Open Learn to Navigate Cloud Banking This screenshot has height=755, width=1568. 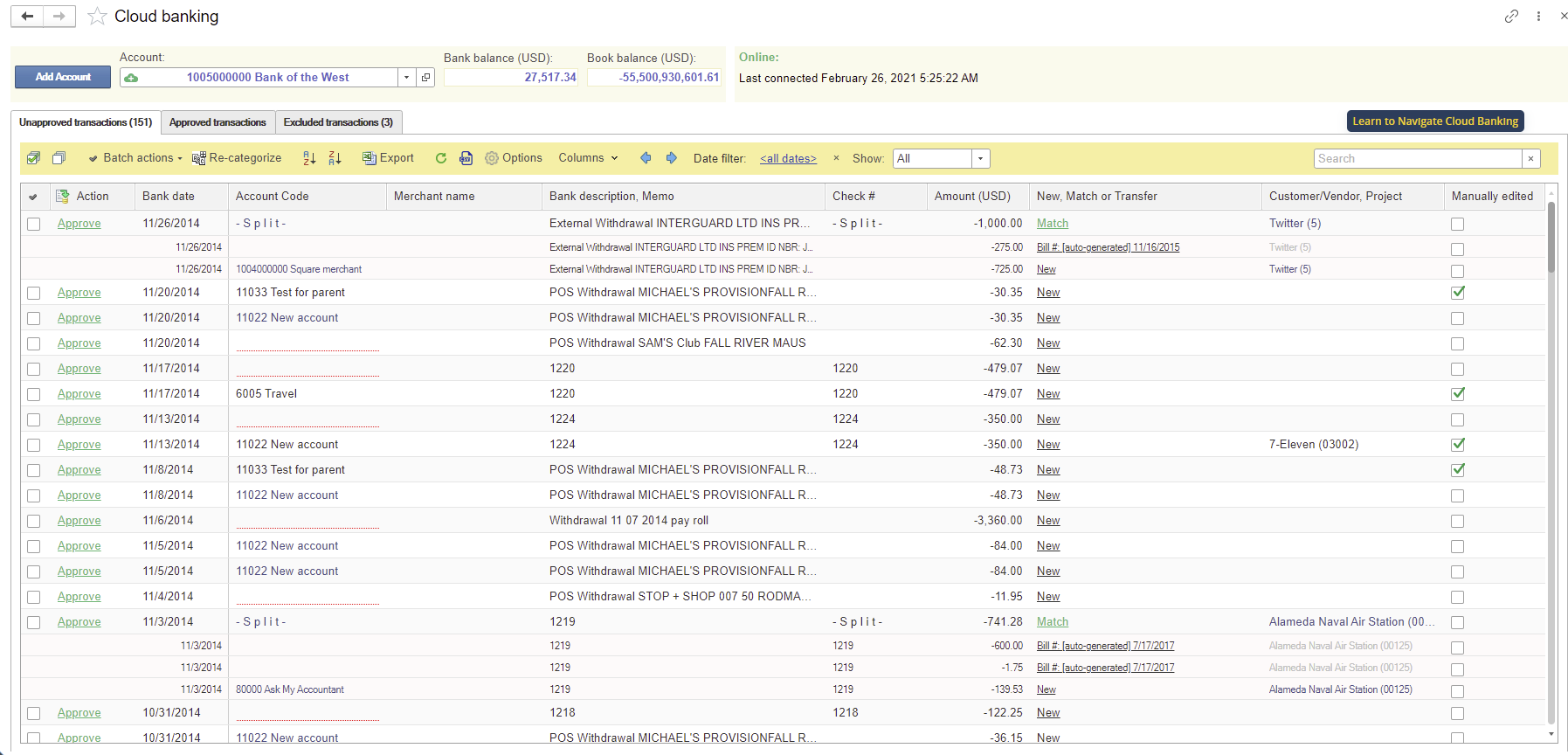click(1435, 121)
